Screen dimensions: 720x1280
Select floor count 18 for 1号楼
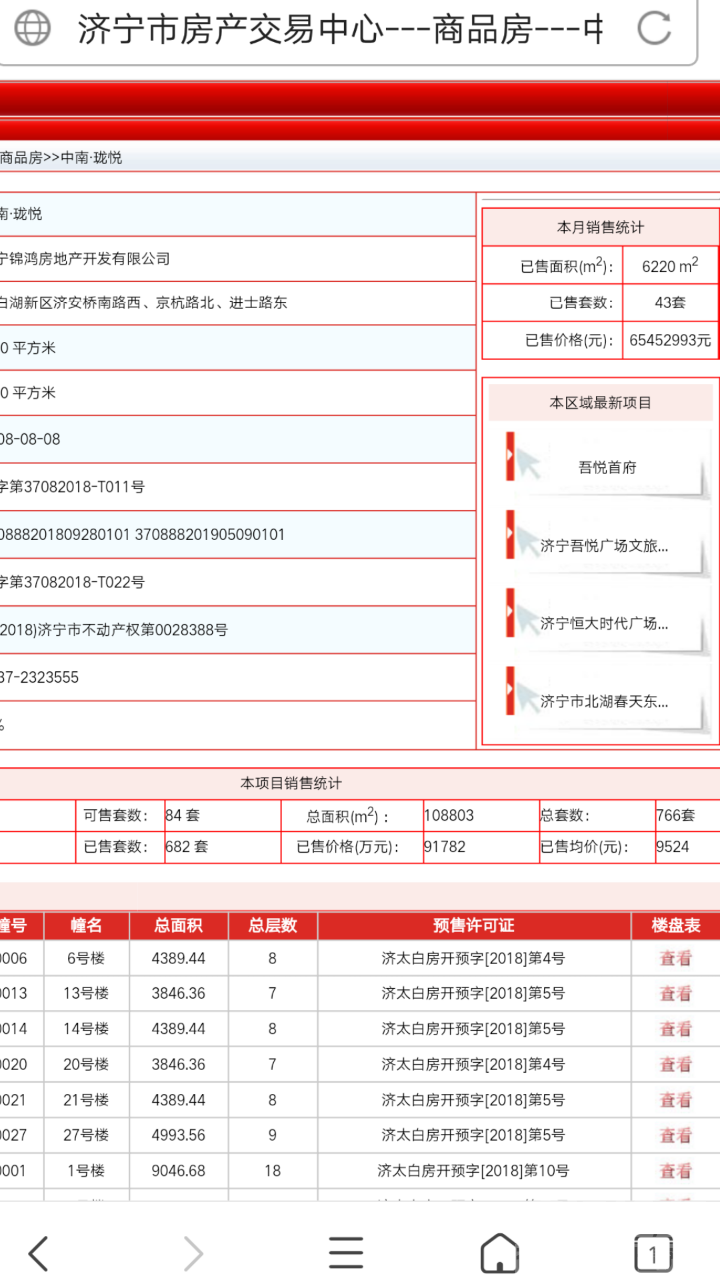273,1171
